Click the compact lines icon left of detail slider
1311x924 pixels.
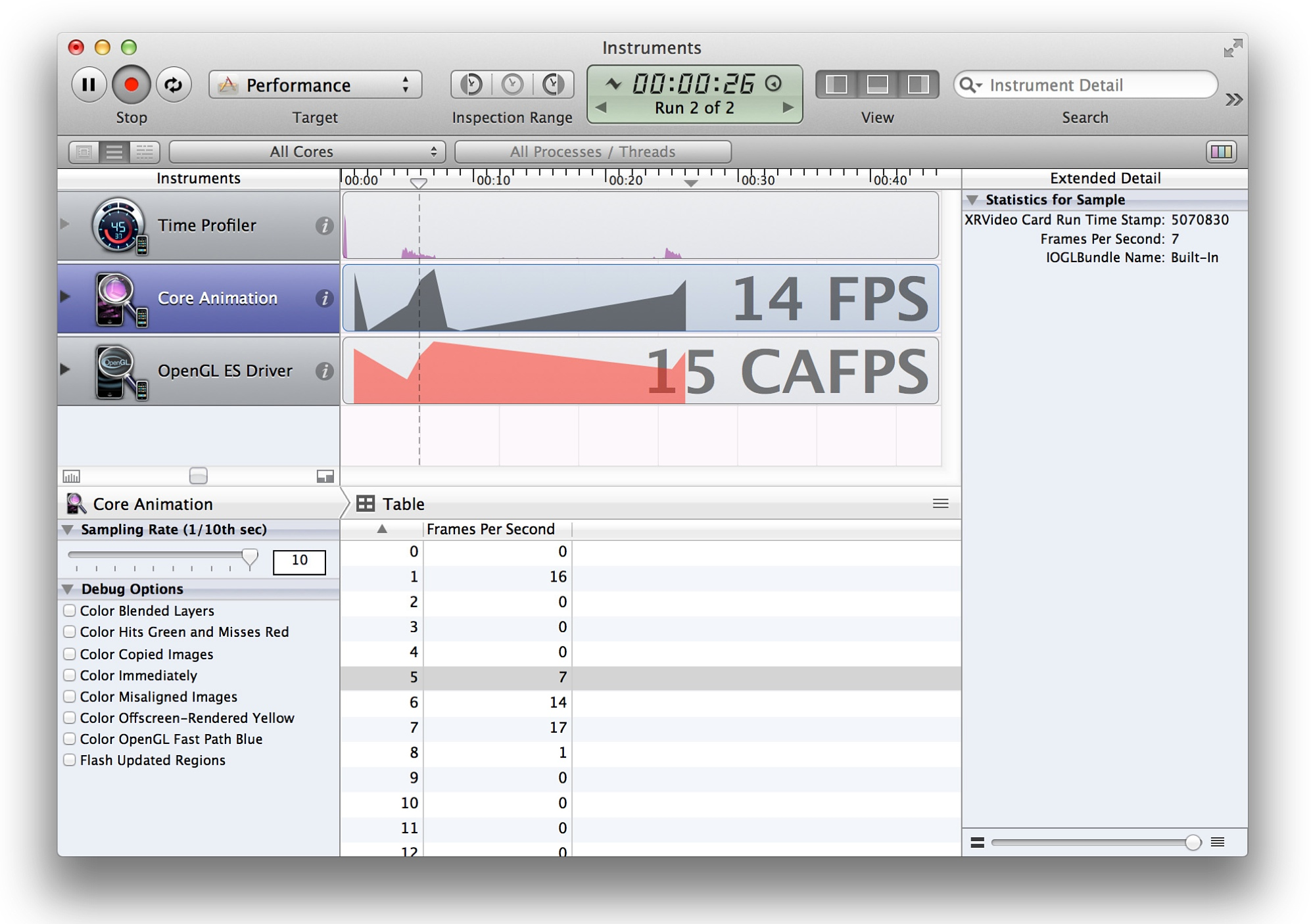(977, 843)
